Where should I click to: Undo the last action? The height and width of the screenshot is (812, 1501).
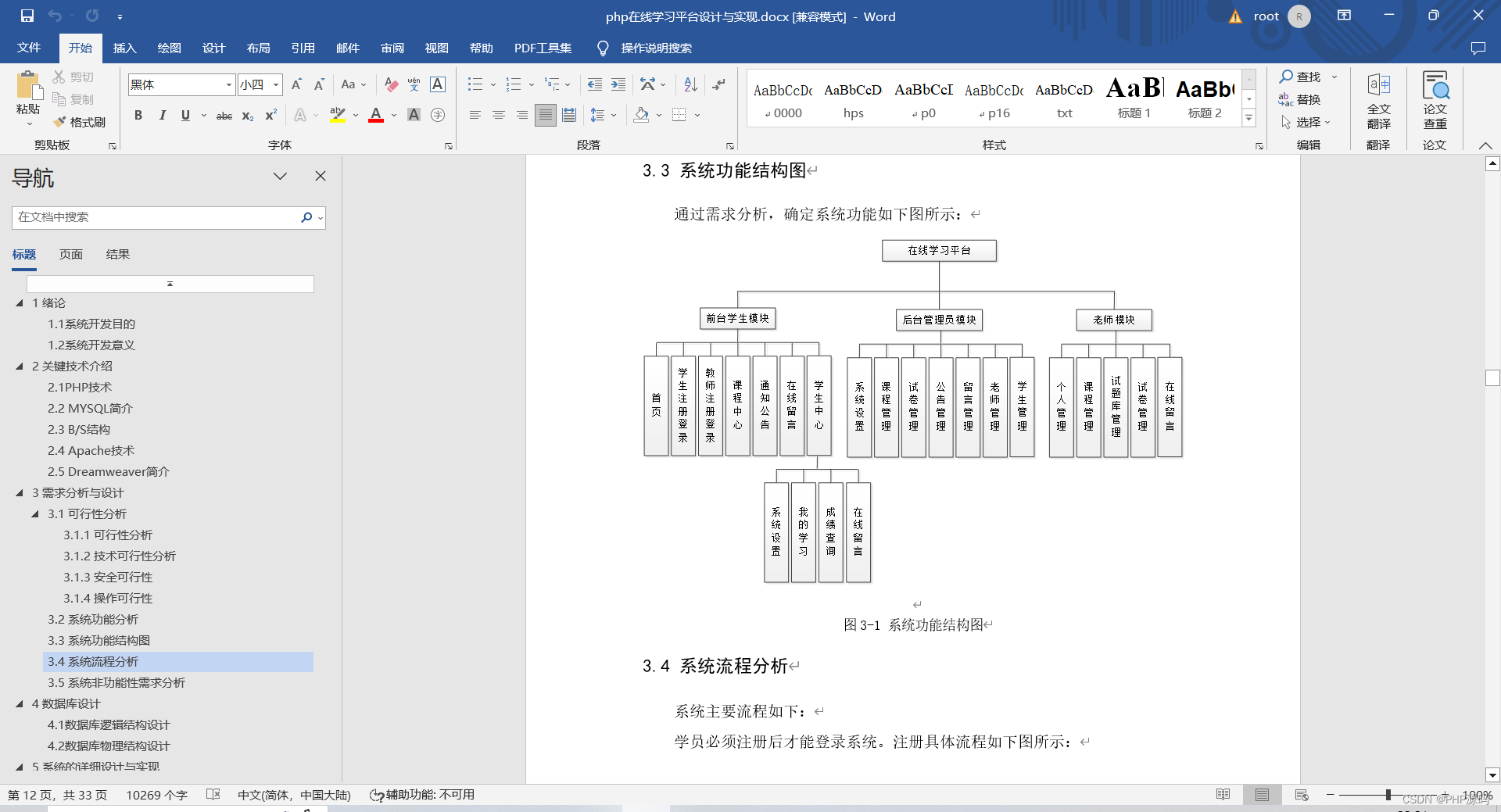pos(55,16)
